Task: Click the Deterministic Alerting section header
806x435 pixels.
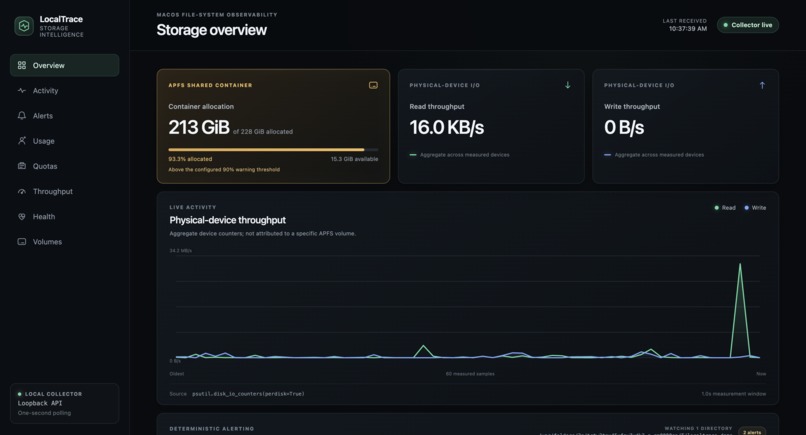Action: coord(211,428)
